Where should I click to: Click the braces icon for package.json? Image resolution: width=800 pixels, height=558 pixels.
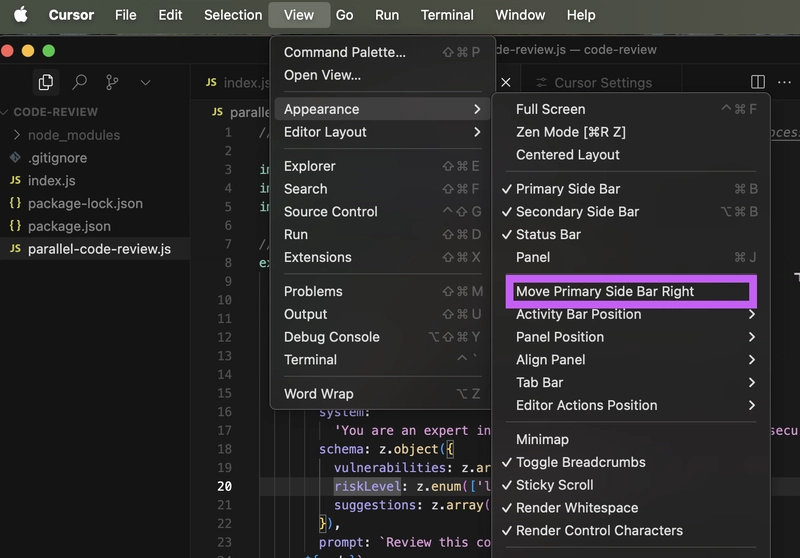(x=15, y=225)
